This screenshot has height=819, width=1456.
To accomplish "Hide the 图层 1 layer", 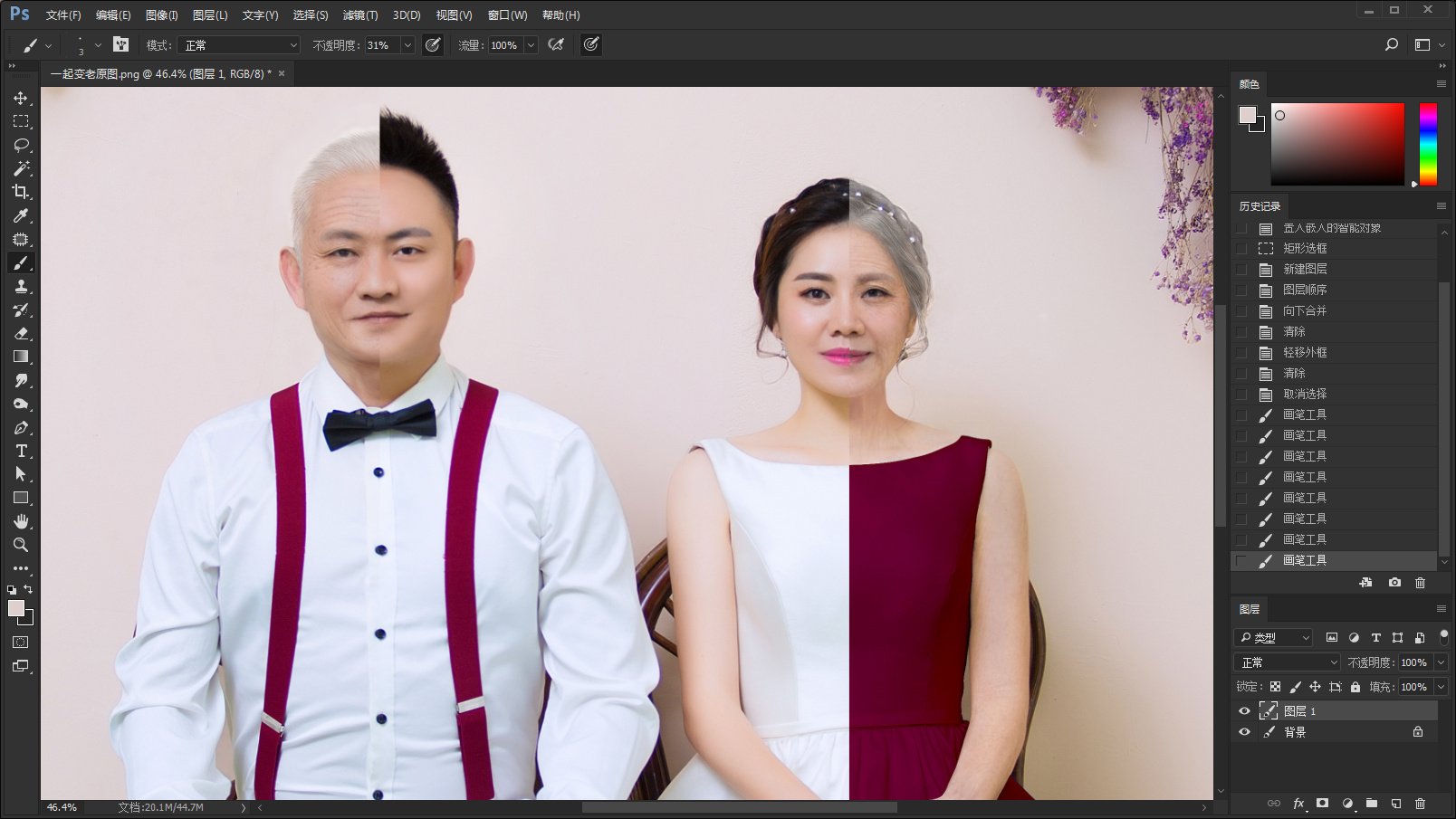I will [x=1244, y=711].
